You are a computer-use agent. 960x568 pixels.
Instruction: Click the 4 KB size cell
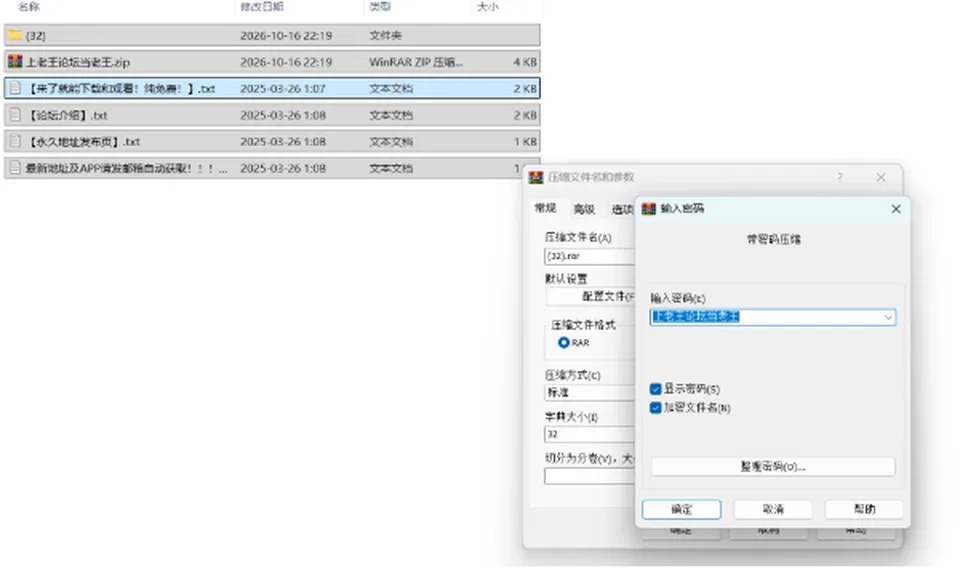pos(525,62)
